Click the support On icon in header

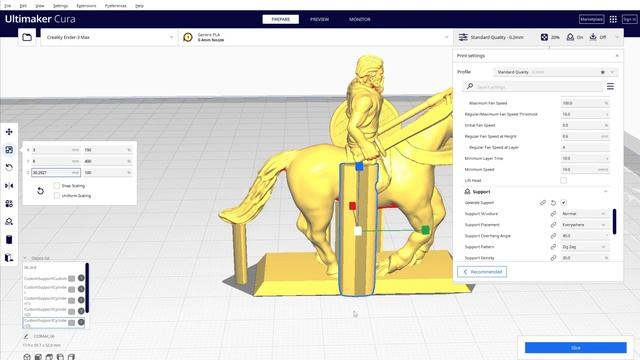[570, 37]
